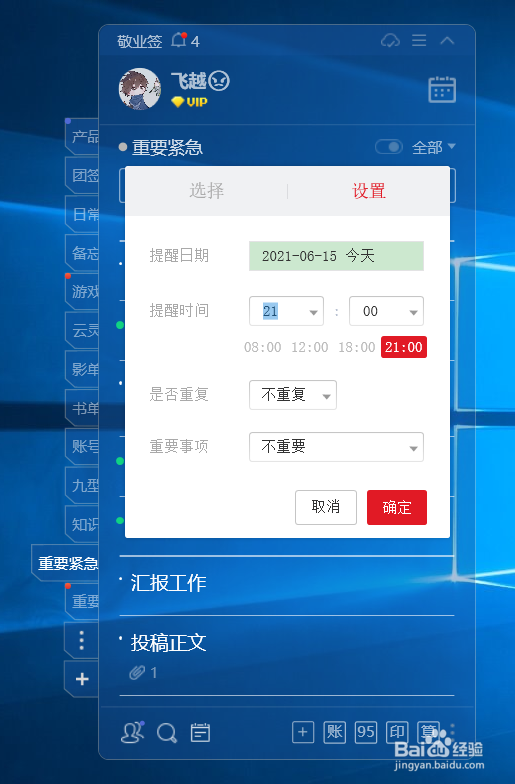Image resolution: width=515 pixels, height=784 pixels.
Task: Open the calendar icon beside the profile
Action: [442, 90]
